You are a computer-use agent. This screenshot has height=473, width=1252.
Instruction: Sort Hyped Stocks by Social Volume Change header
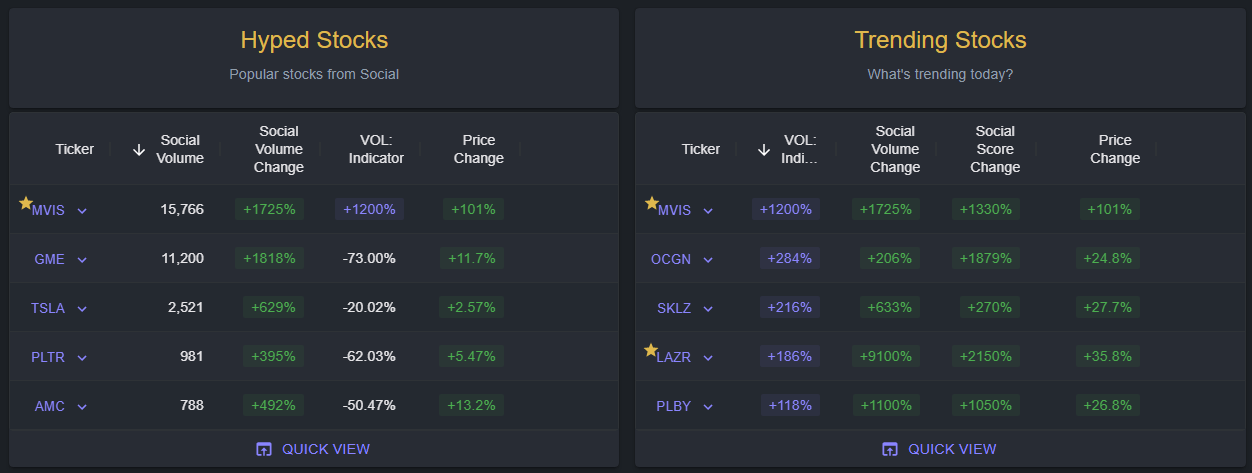click(279, 149)
